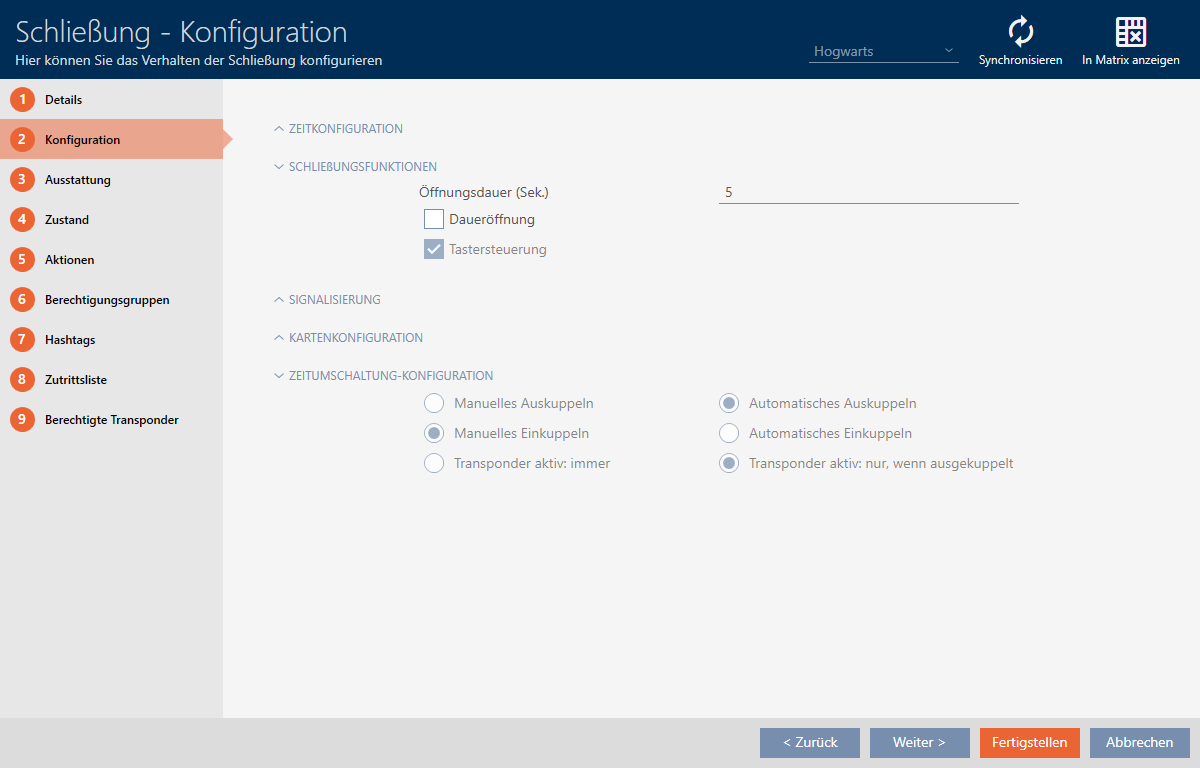This screenshot has height=768, width=1200.
Task: Enable the Daueröffnung checkbox
Action: [434, 219]
